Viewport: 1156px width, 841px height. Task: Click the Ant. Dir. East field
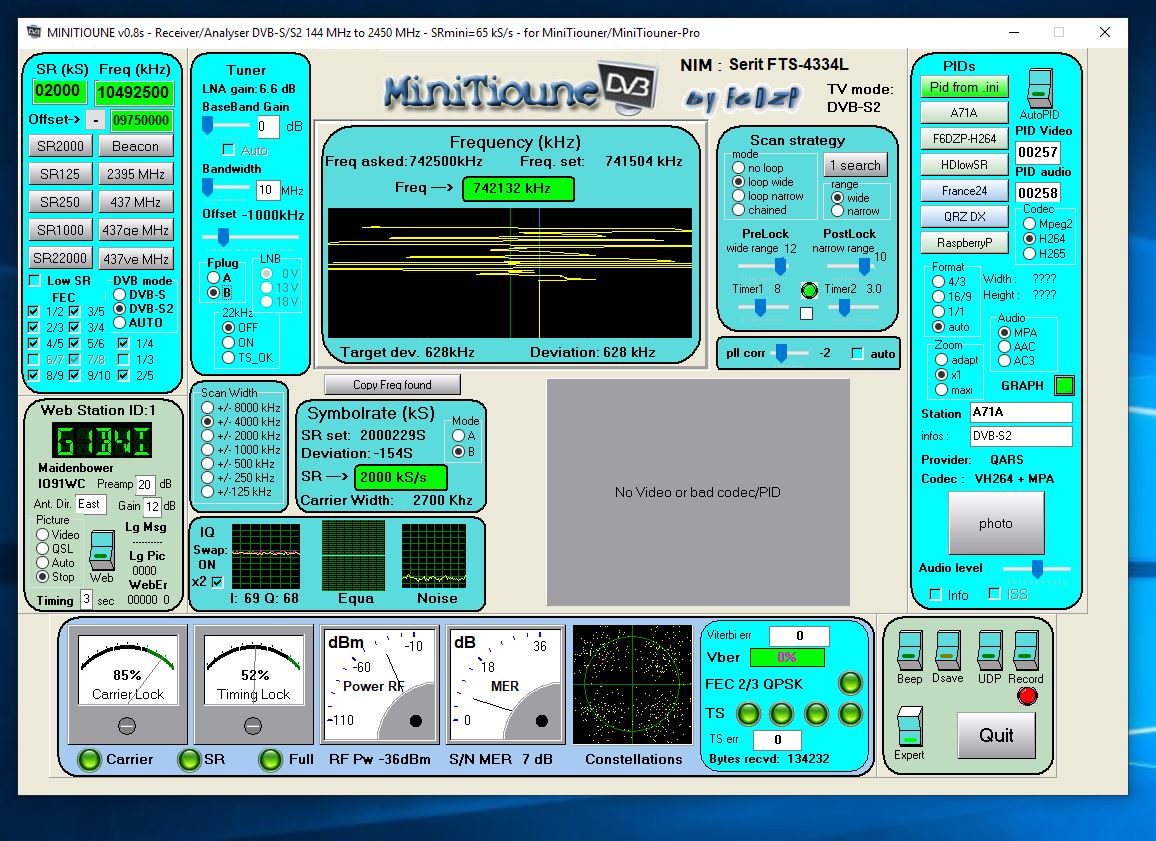click(91, 504)
